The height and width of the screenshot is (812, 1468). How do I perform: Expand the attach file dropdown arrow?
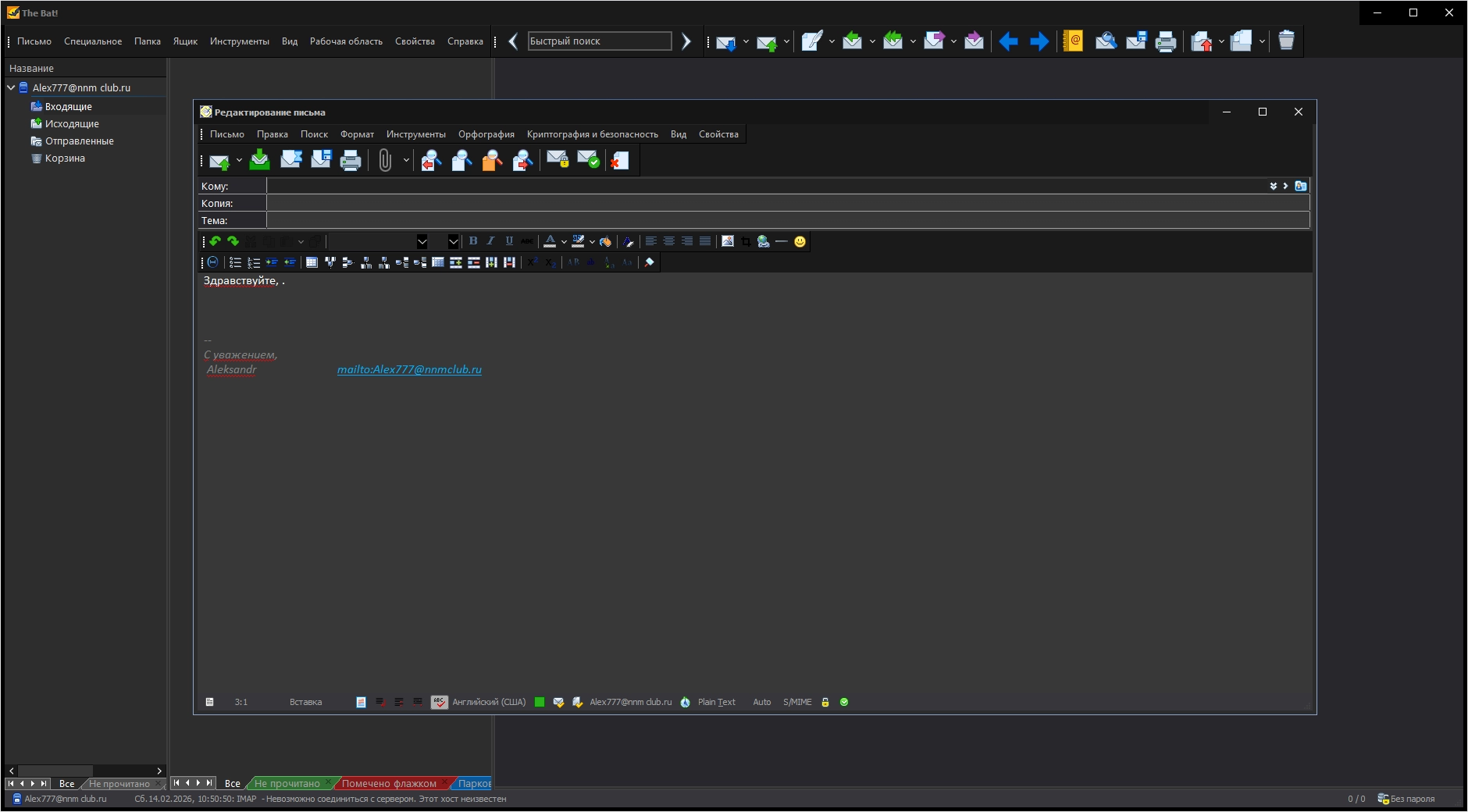(406, 161)
